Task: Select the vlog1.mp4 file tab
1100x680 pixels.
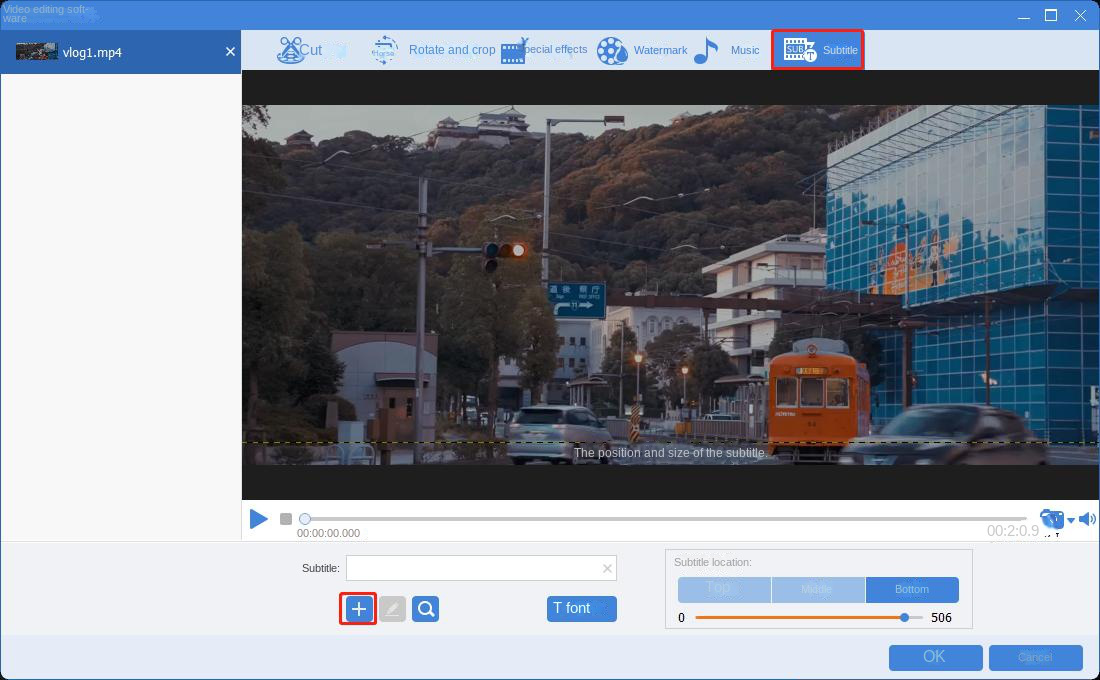Action: [92, 52]
